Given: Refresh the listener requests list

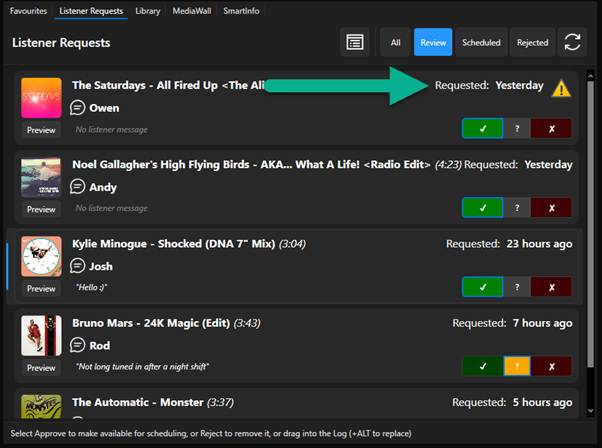Looking at the screenshot, I should (x=572, y=42).
